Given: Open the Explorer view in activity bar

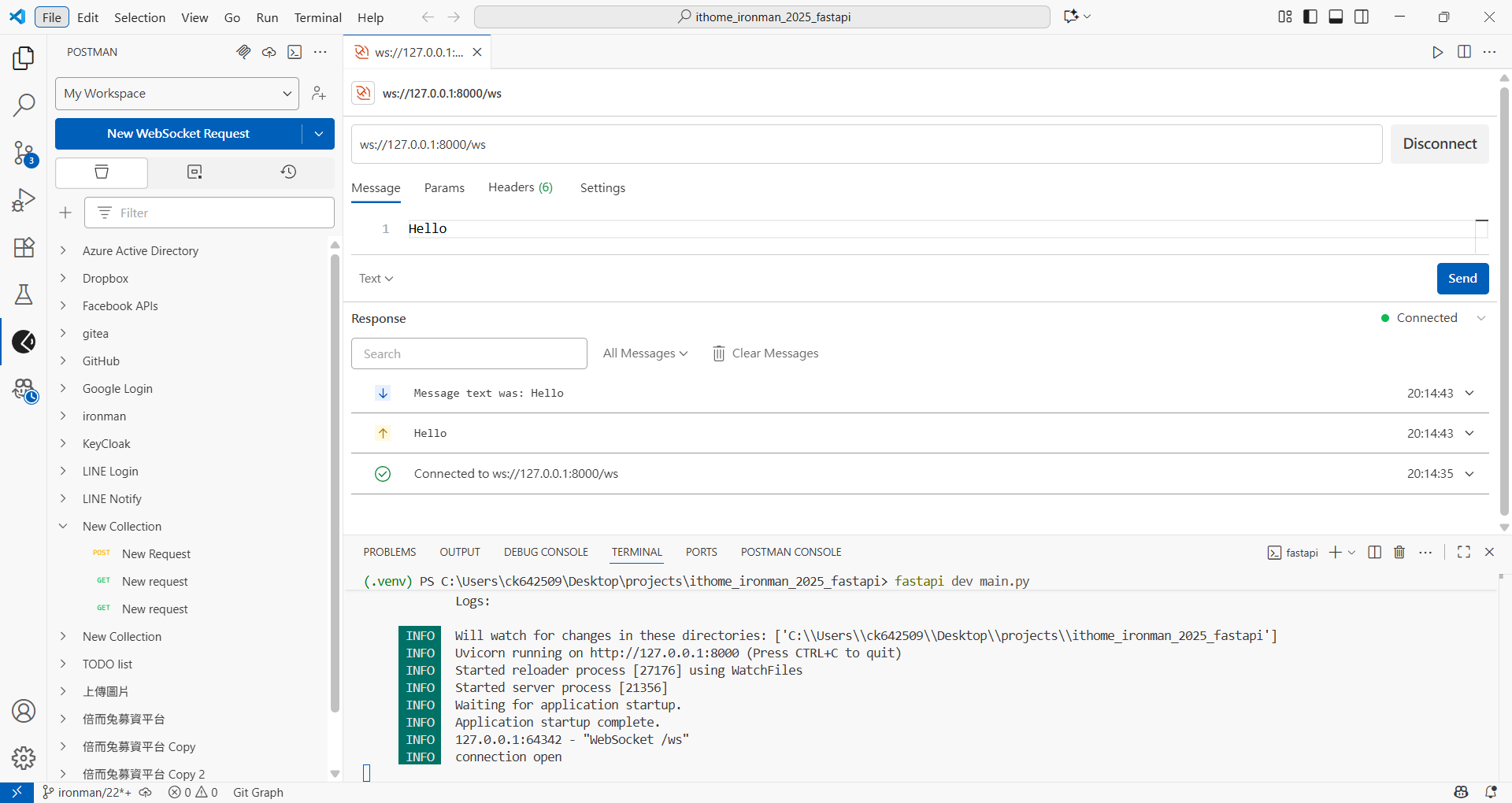Looking at the screenshot, I should (x=24, y=58).
